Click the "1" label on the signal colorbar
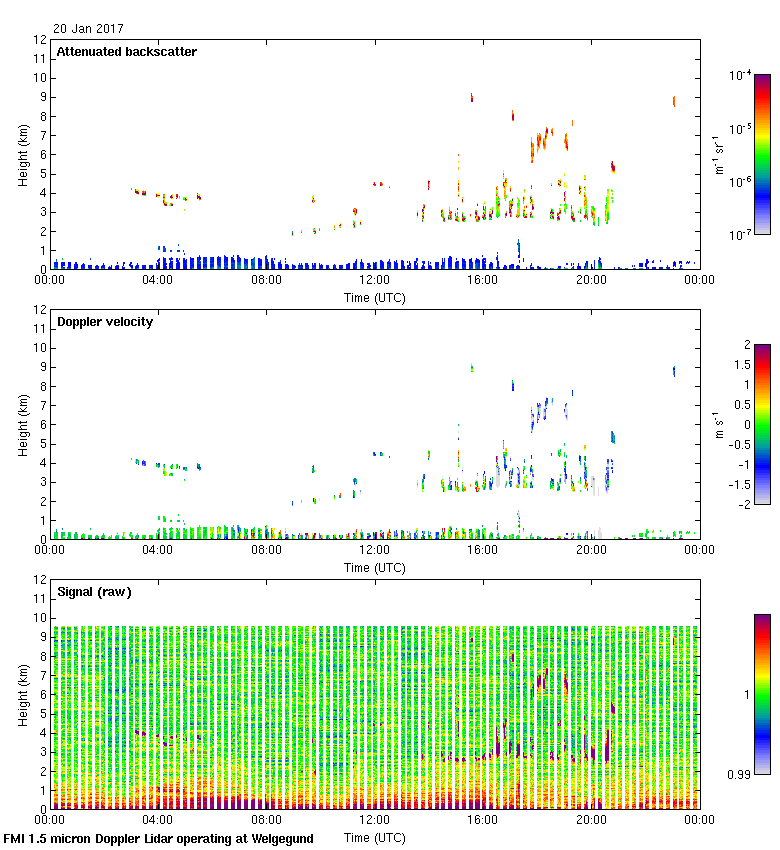Viewport: 780px width, 850px height. click(742, 694)
